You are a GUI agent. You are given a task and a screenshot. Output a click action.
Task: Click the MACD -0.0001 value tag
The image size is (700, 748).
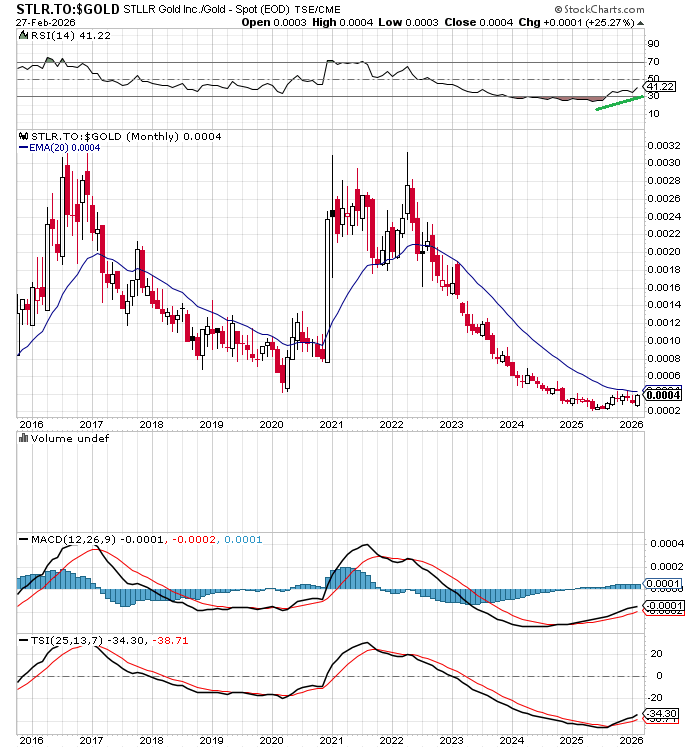coord(666,605)
